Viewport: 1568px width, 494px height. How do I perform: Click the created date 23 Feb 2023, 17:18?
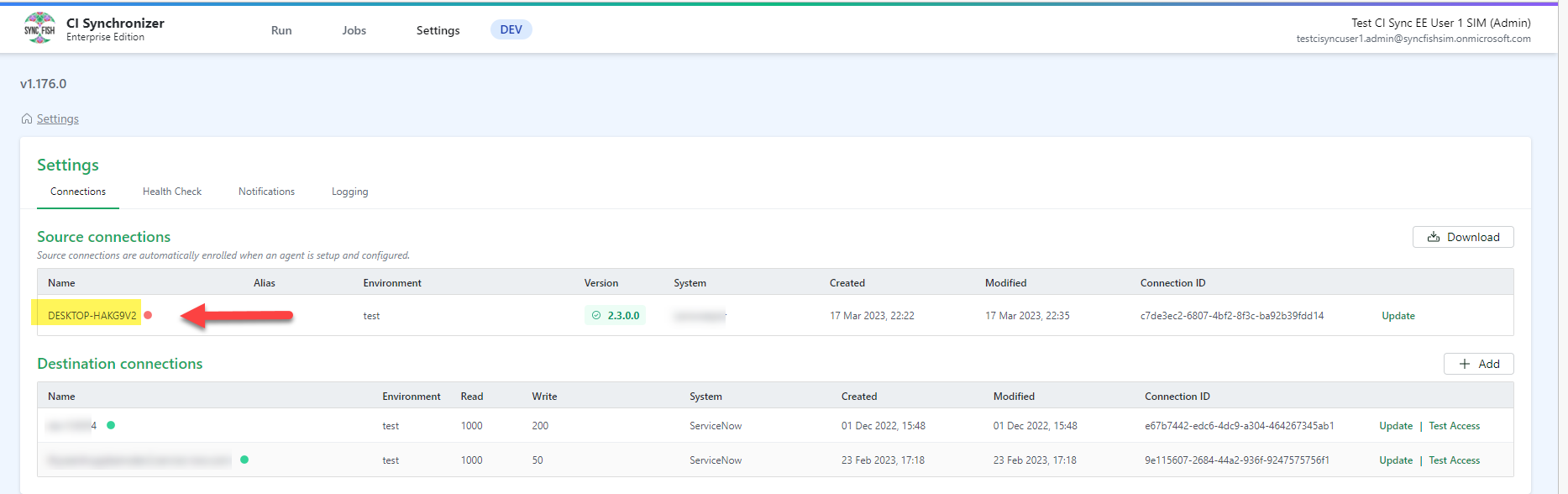pos(883,460)
